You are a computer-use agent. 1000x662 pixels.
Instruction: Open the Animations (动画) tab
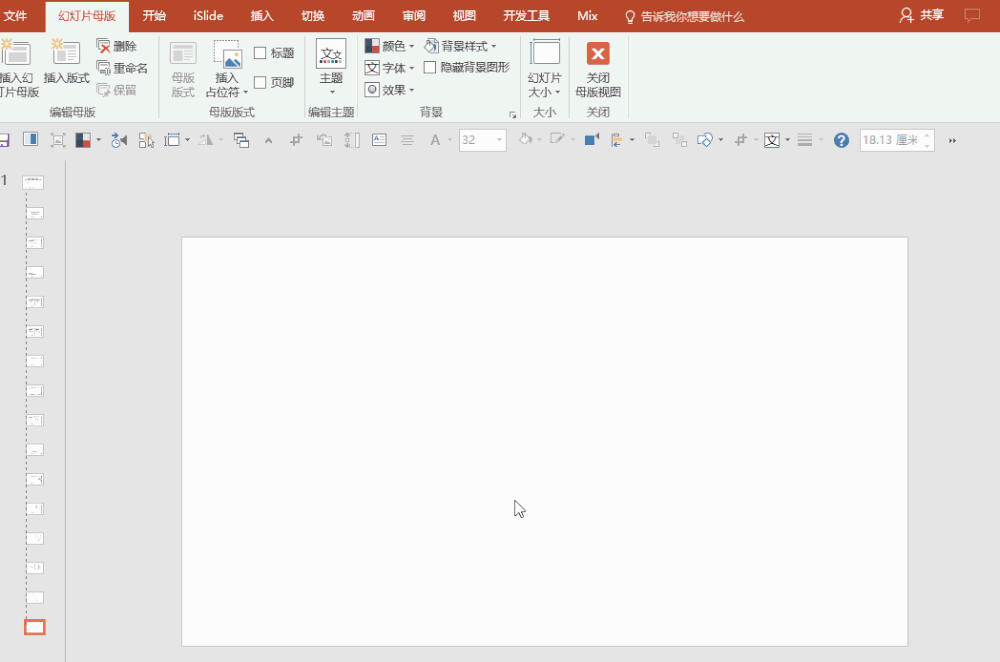pos(364,16)
